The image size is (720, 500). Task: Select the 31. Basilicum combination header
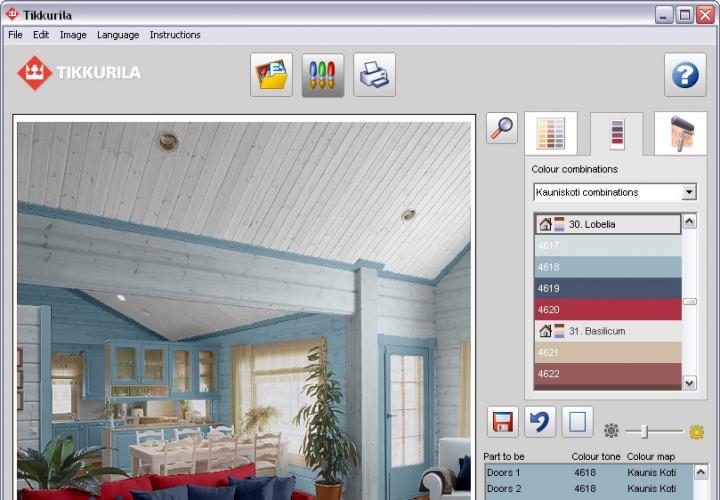(607, 331)
